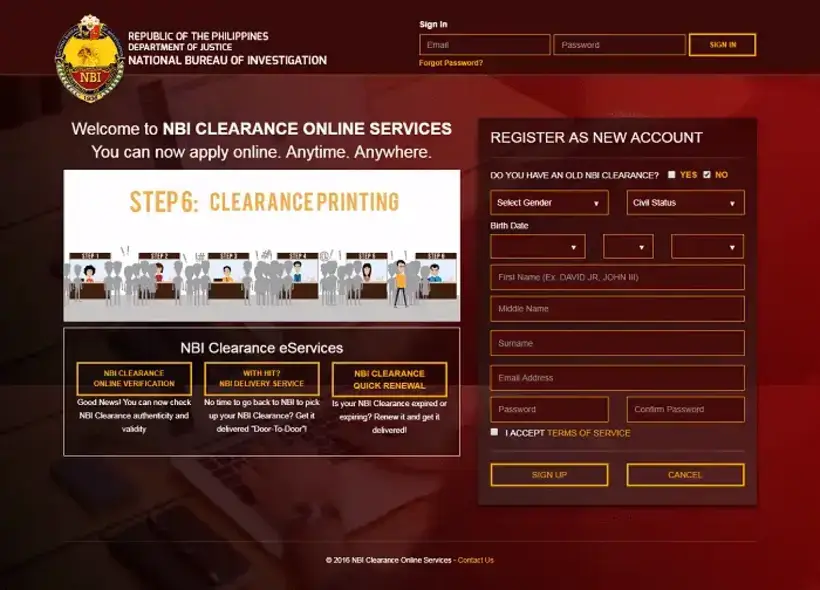Open the Civil Status dropdown
820x590 pixels.
685,202
